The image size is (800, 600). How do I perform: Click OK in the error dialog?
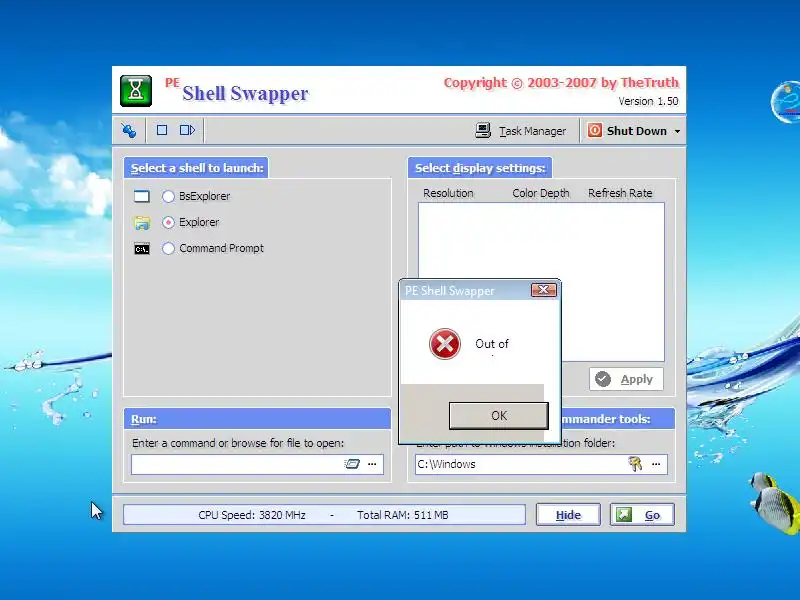coord(498,416)
